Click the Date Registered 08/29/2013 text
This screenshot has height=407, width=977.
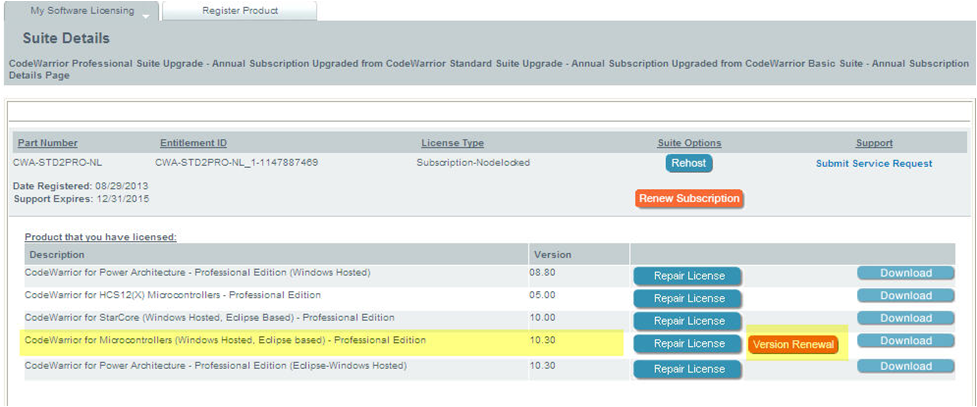coord(80,186)
